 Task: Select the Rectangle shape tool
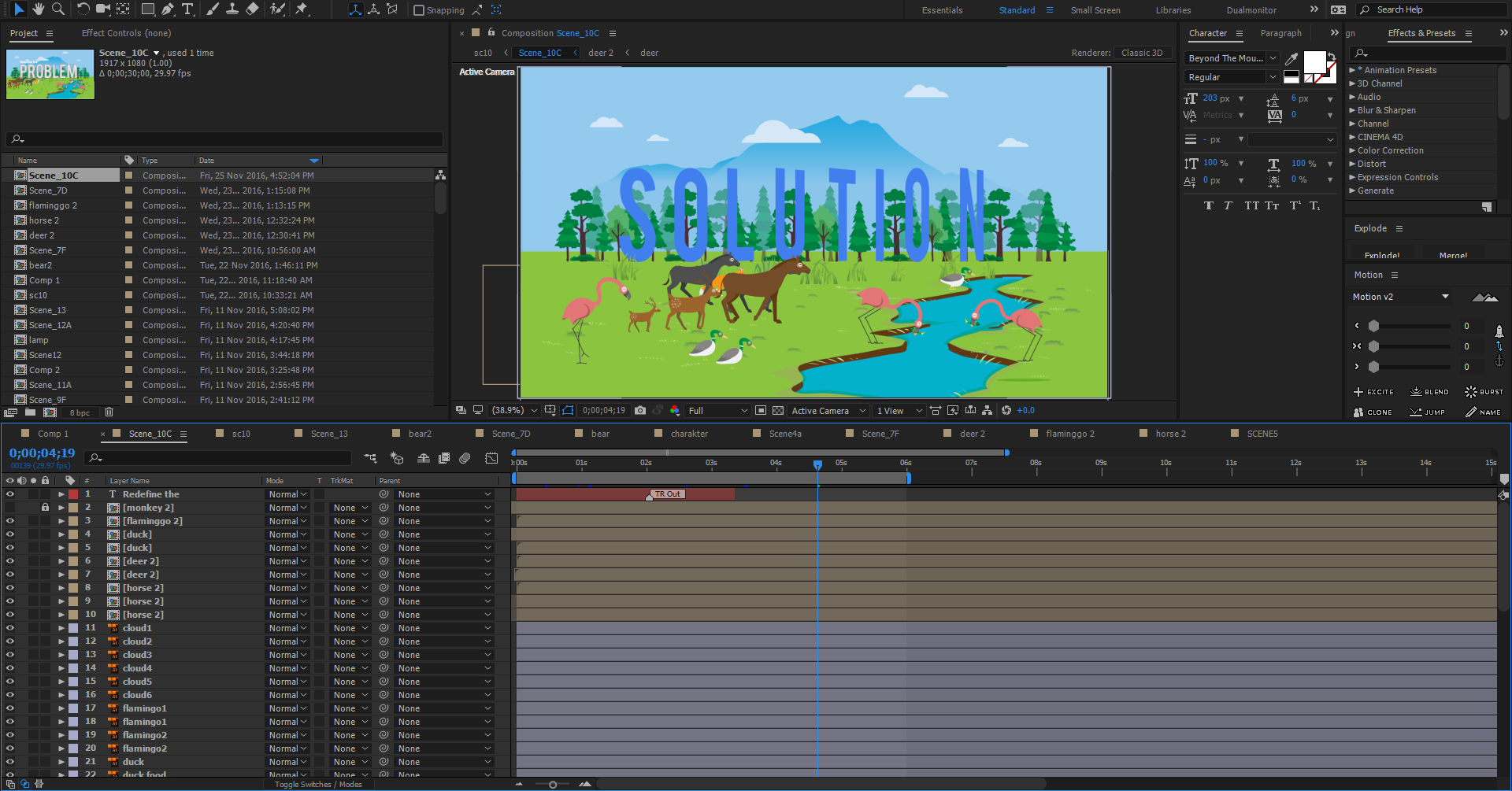[147, 9]
